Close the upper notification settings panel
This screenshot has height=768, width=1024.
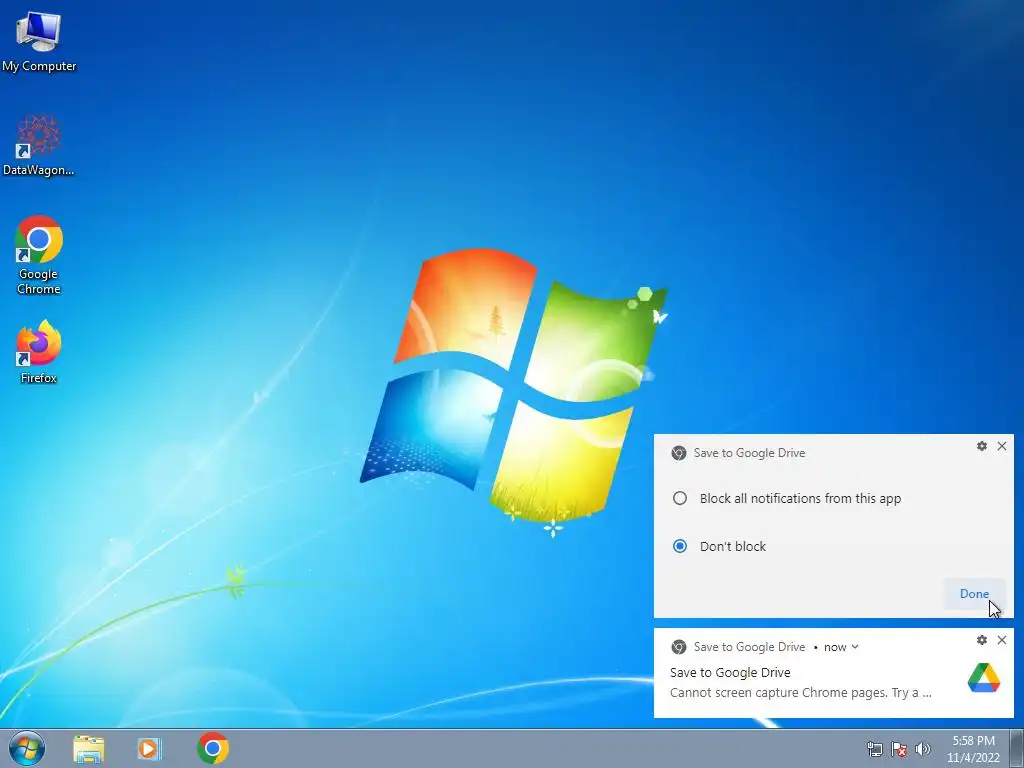[x=1002, y=446]
